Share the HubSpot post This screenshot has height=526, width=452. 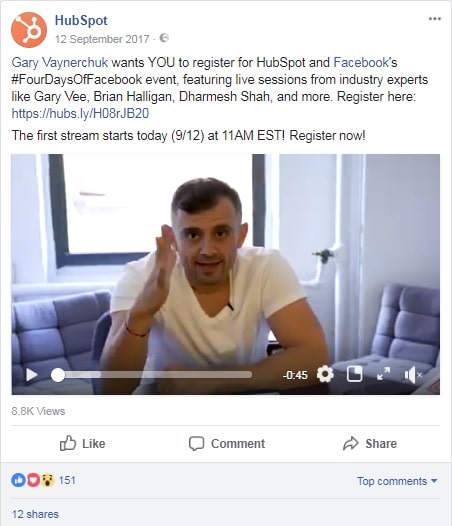tap(370, 443)
